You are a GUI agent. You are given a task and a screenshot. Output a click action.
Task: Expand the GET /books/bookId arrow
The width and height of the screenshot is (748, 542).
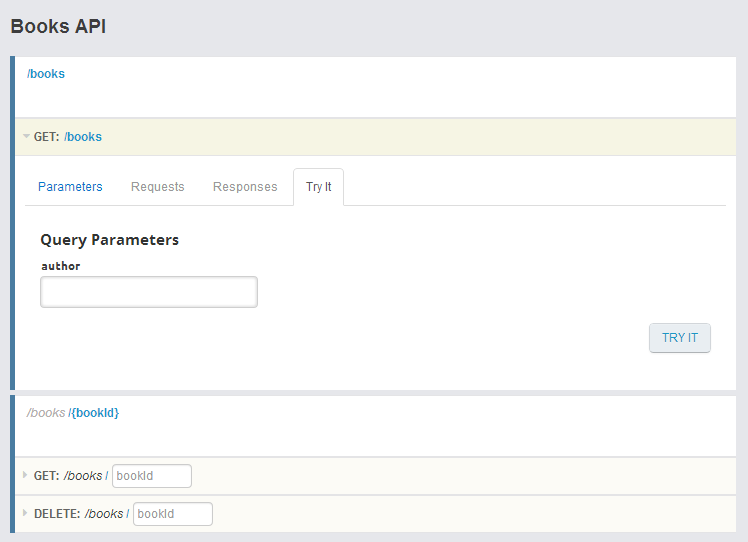tap(25, 475)
